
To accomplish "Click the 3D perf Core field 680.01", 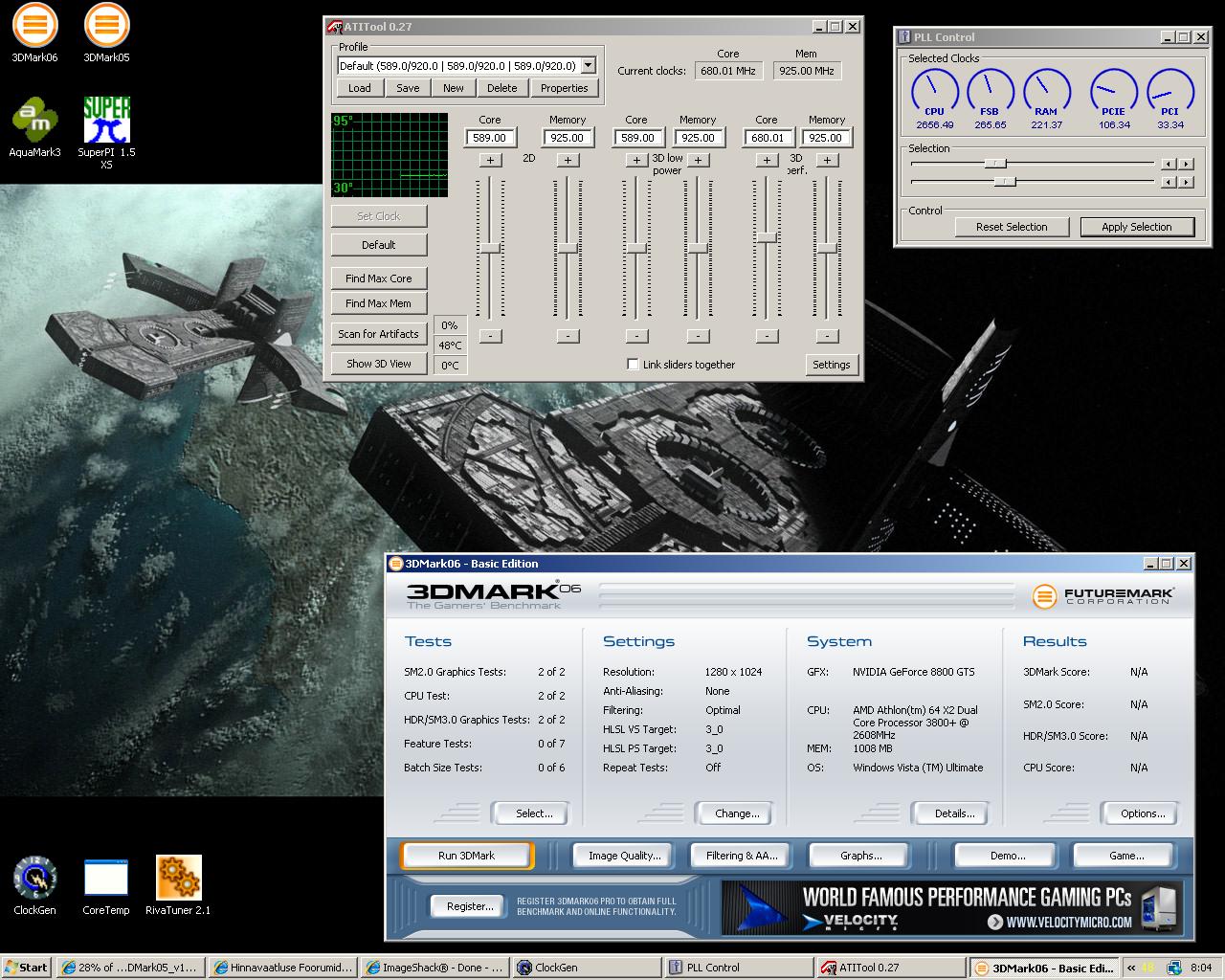I will click(x=767, y=138).
